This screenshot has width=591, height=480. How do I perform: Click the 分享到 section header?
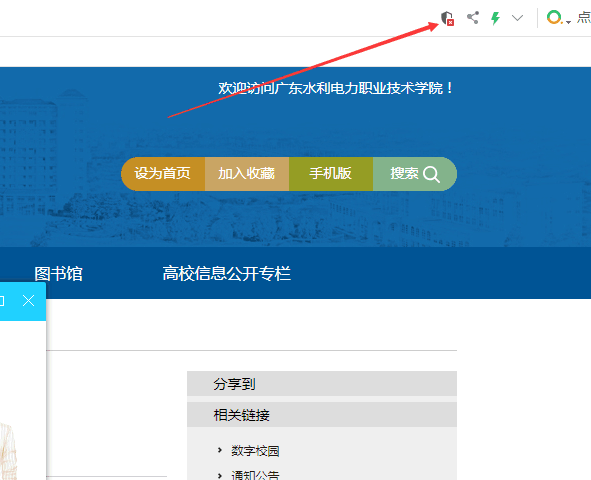point(322,384)
